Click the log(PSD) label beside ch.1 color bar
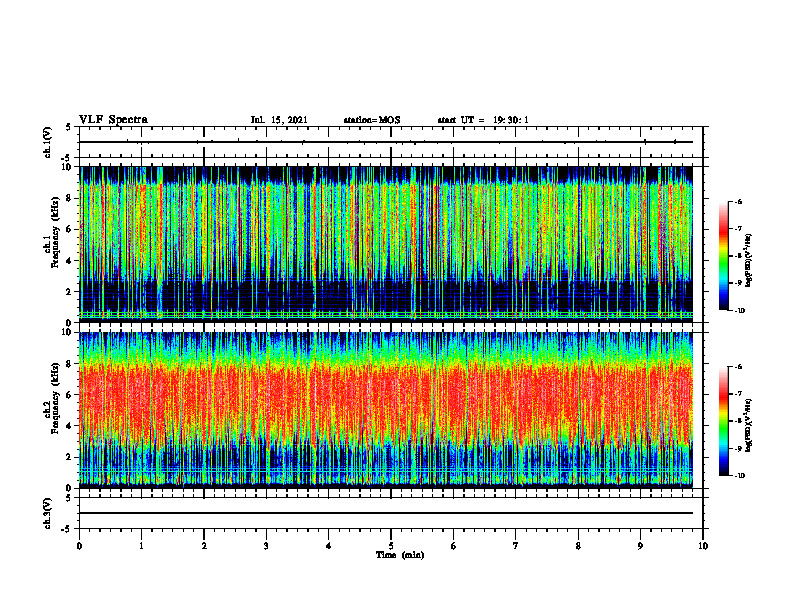Screen dimensions: 792x612 [x=749, y=260]
